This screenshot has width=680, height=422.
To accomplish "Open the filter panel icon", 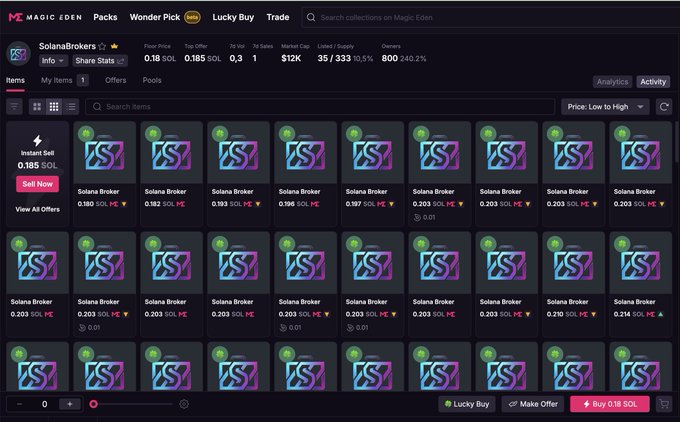I will (x=14, y=107).
